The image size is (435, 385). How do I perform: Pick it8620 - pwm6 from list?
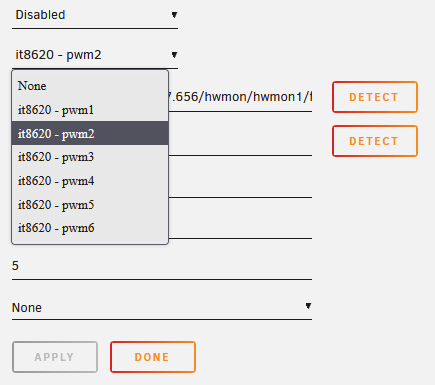(90, 228)
